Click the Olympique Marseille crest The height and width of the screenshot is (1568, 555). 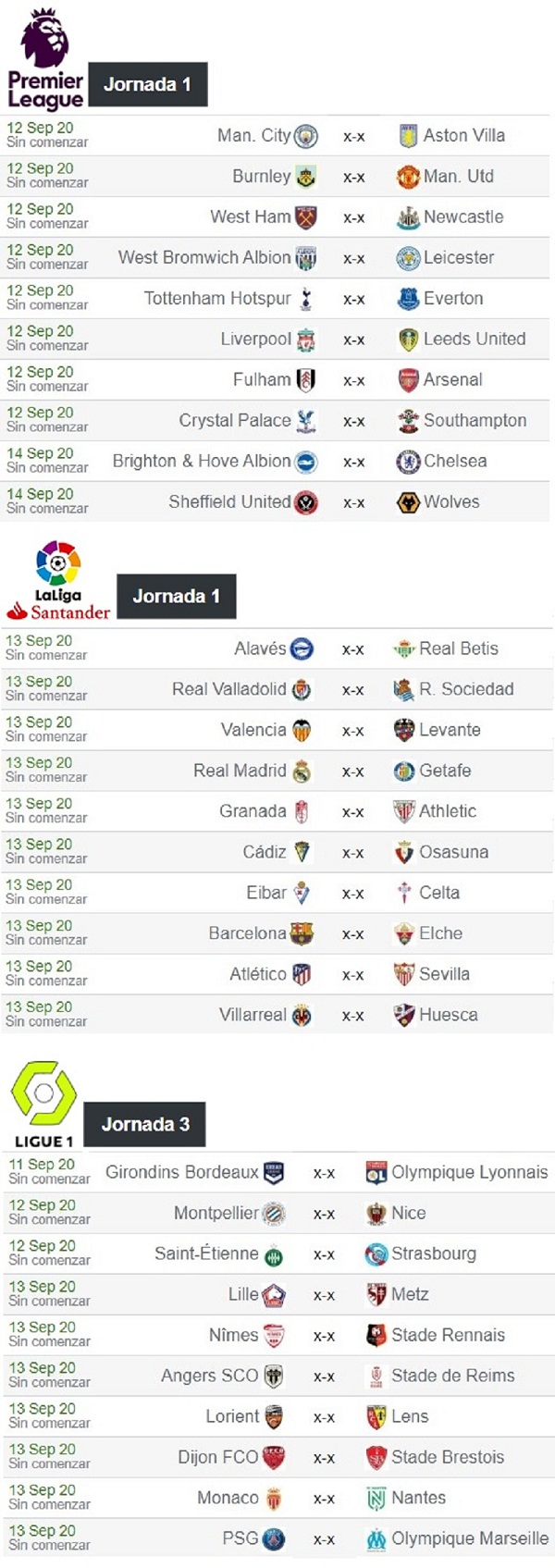point(376,1539)
